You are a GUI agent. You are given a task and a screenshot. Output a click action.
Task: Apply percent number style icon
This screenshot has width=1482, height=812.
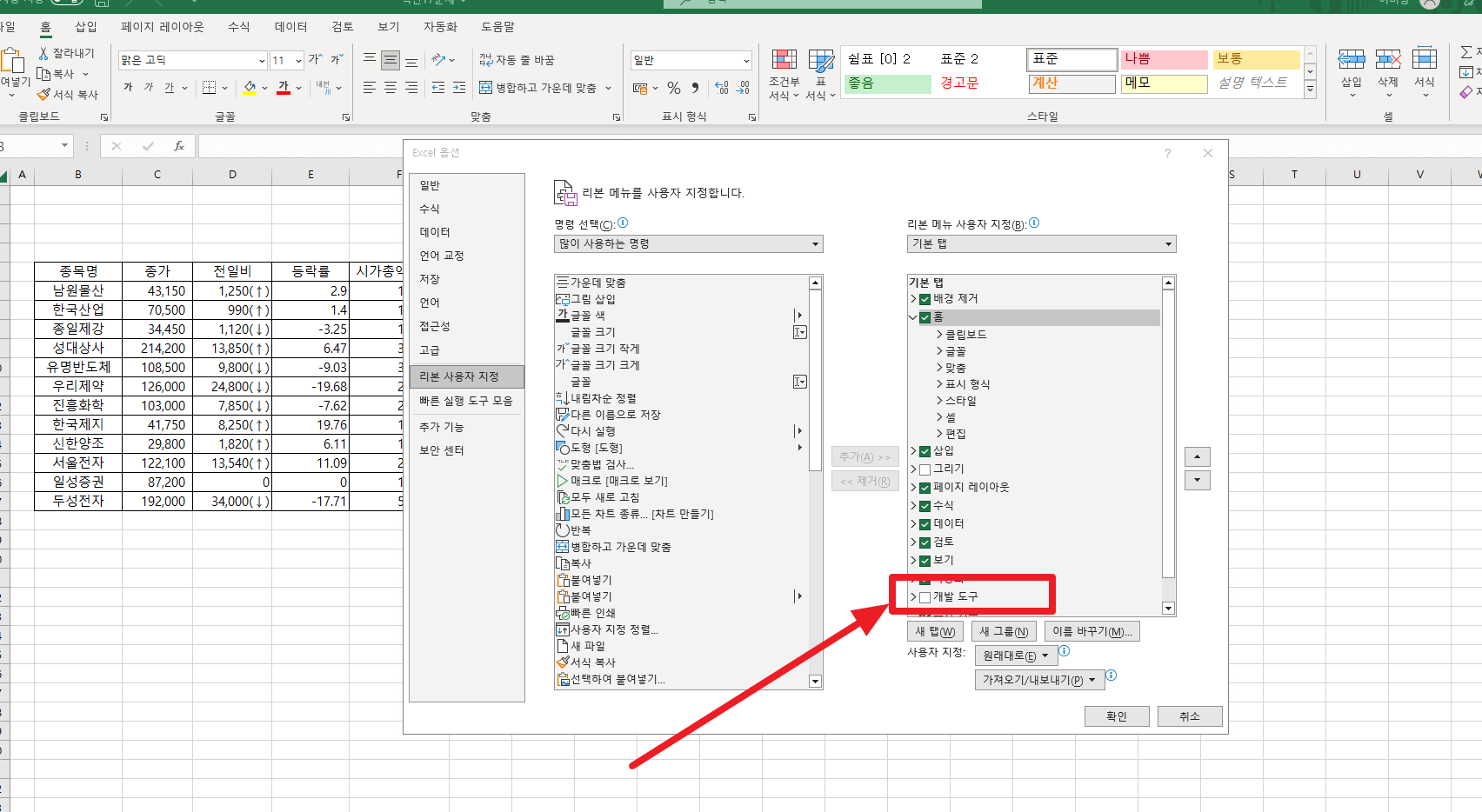[674, 88]
